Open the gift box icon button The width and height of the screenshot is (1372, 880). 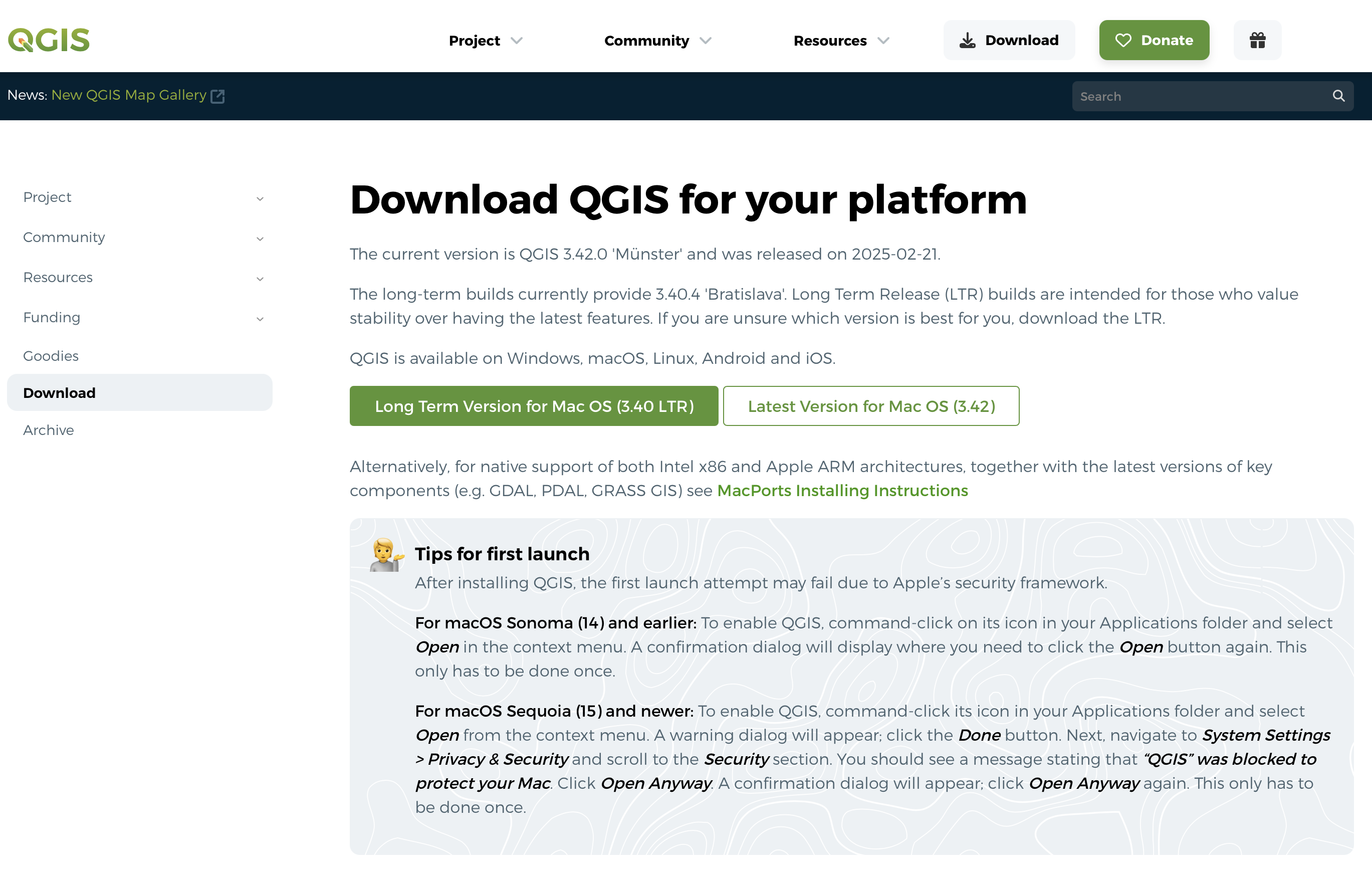[x=1257, y=40]
